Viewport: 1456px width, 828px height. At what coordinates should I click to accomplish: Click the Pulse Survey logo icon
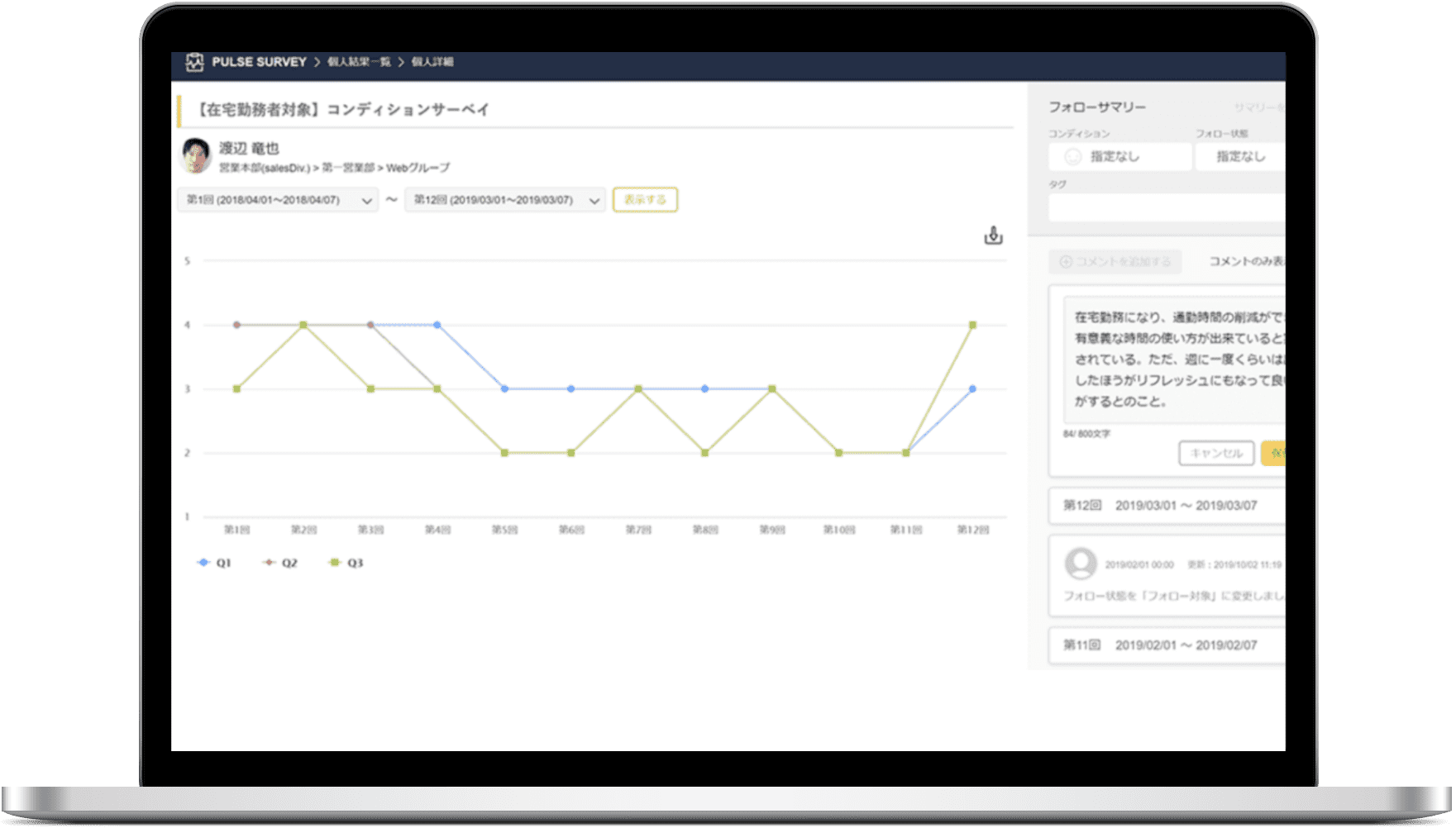click(x=194, y=62)
